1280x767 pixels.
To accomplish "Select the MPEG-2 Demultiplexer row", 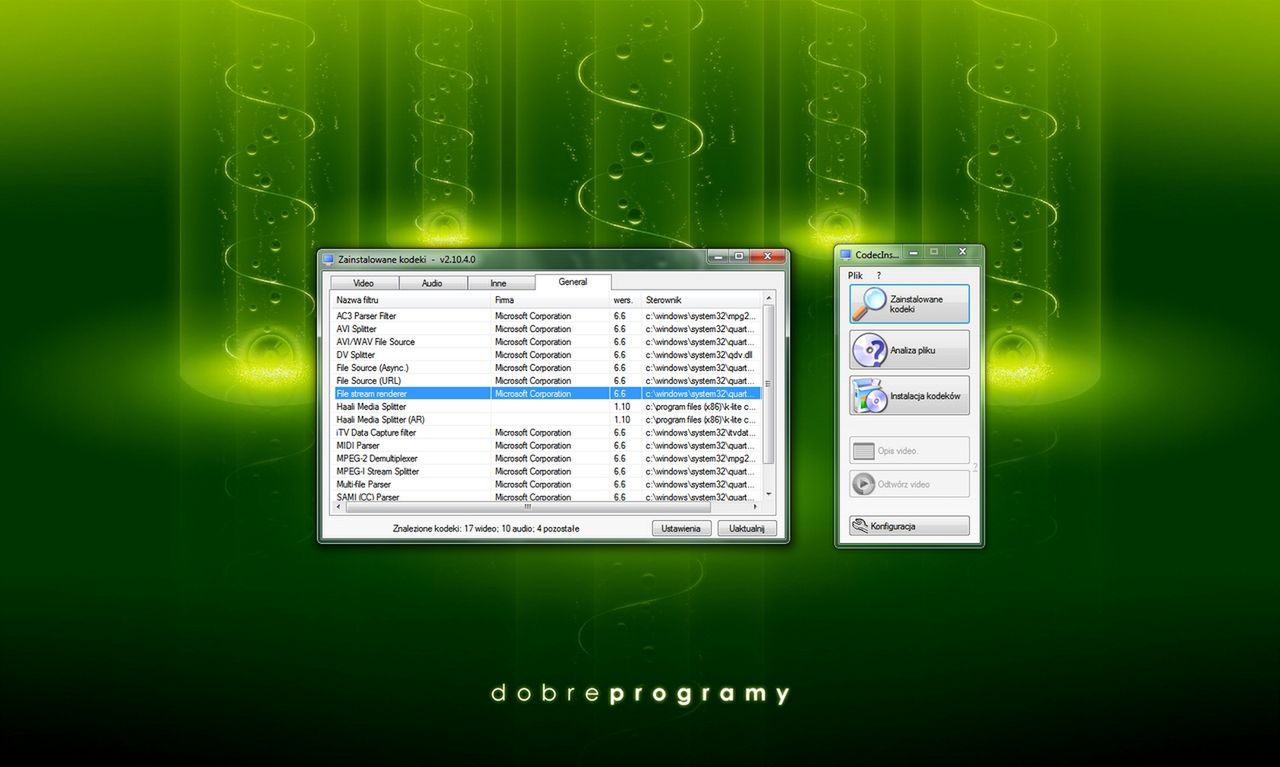I will 547,459.
